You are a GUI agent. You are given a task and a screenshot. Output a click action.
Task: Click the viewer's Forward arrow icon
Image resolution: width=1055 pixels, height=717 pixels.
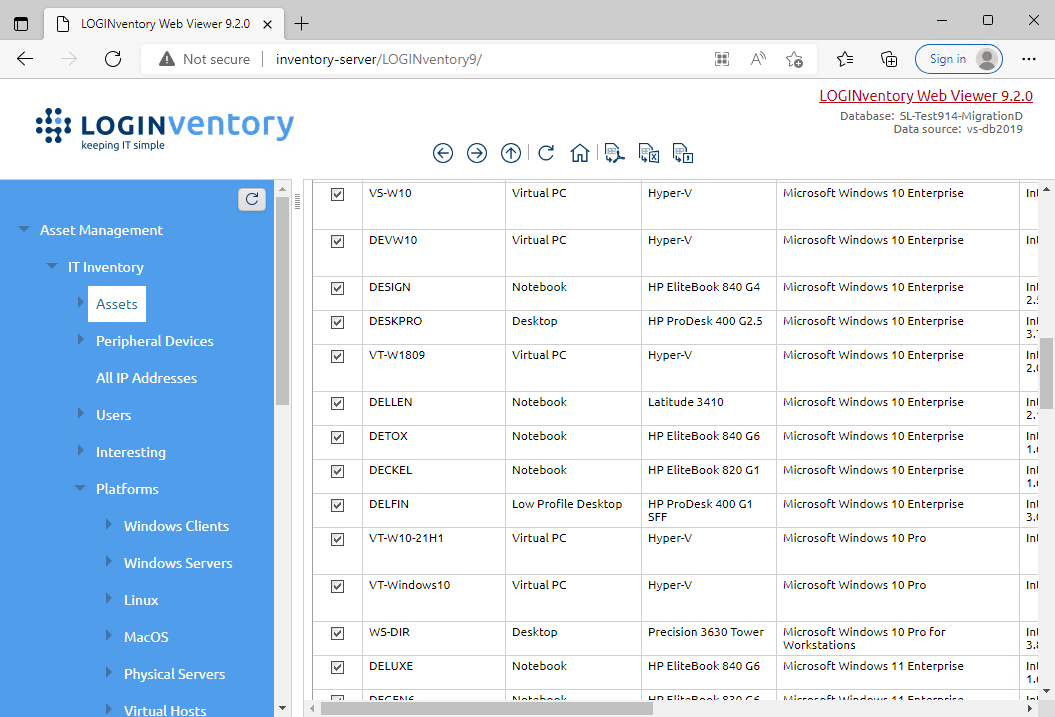click(x=477, y=153)
